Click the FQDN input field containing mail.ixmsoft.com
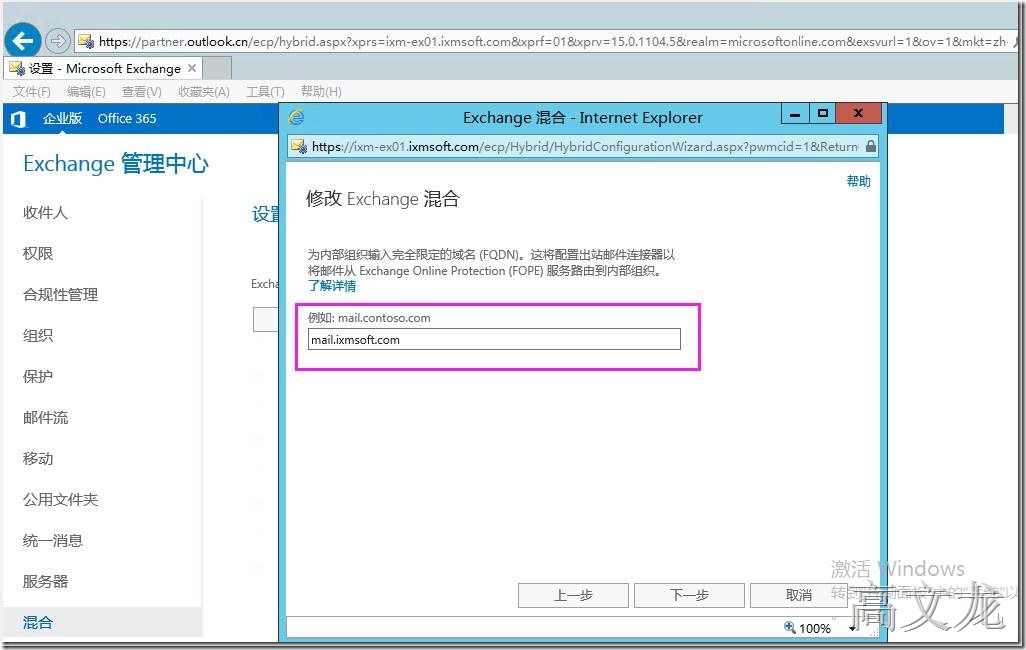 [x=494, y=339]
